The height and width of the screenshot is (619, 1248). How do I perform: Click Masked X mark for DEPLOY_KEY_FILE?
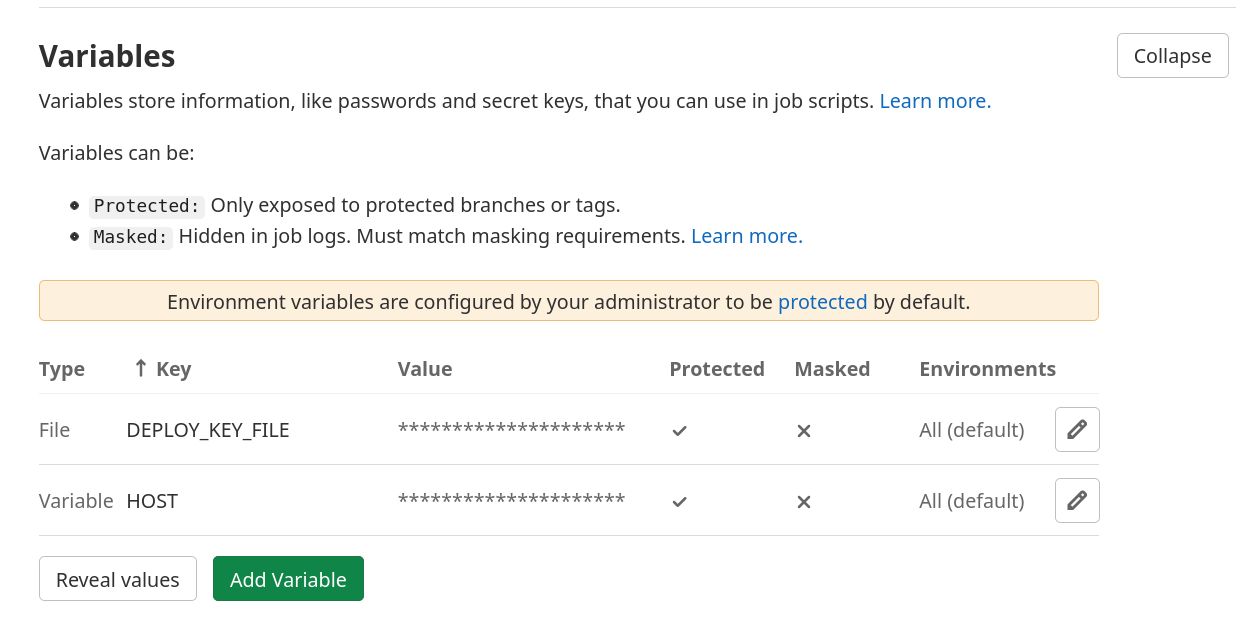pyautogui.click(x=803, y=431)
